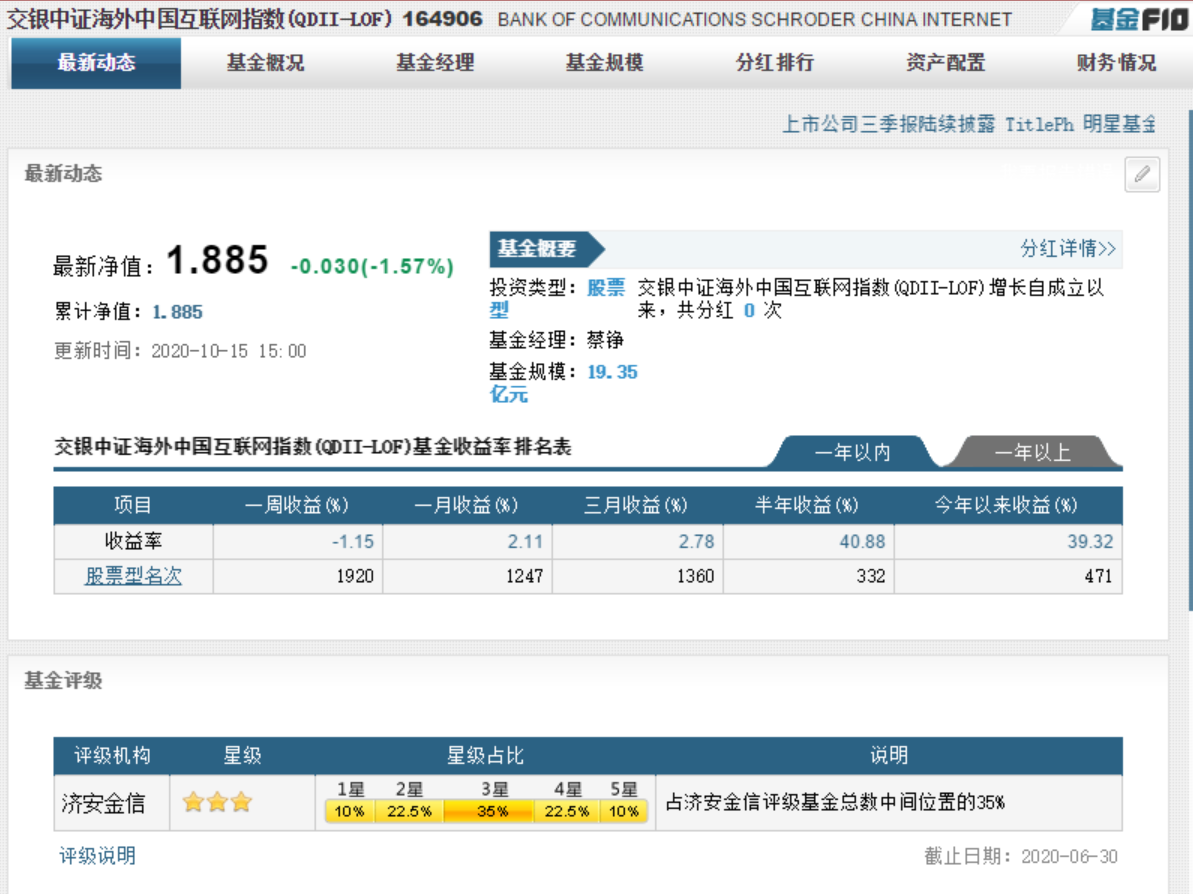Go to the 基金规模 tab
The image size is (1193, 894).
605,63
